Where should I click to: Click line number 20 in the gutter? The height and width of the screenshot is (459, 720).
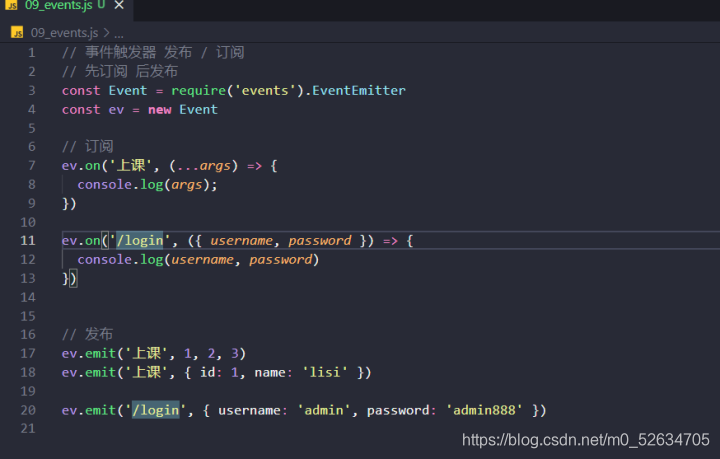tap(28, 410)
